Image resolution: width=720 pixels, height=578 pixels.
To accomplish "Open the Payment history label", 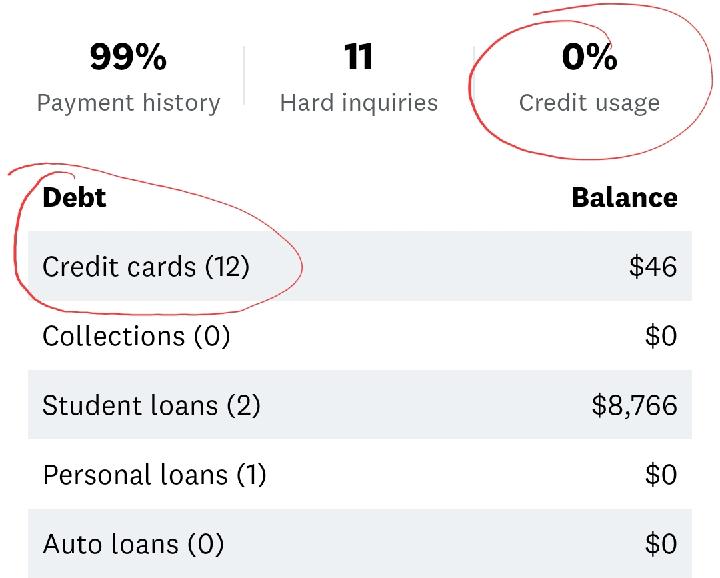I will pos(128,102).
